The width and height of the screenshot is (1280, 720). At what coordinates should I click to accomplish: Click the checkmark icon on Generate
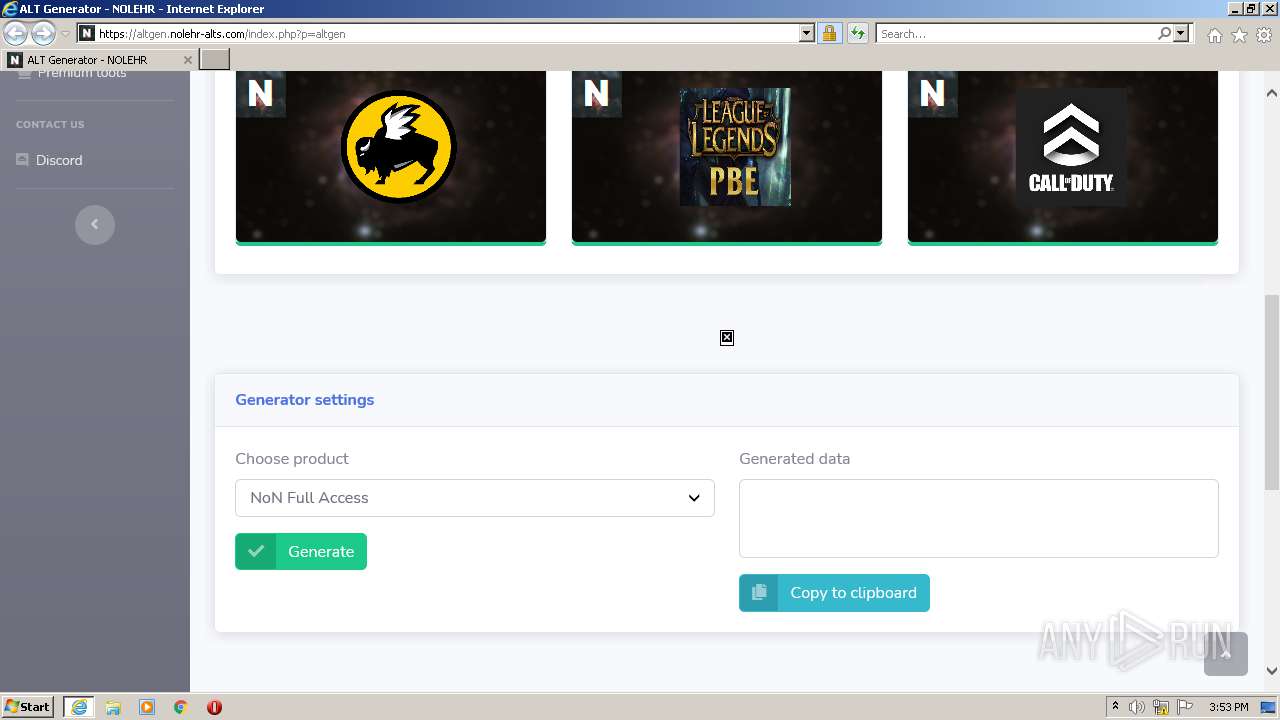pyautogui.click(x=256, y=551)
